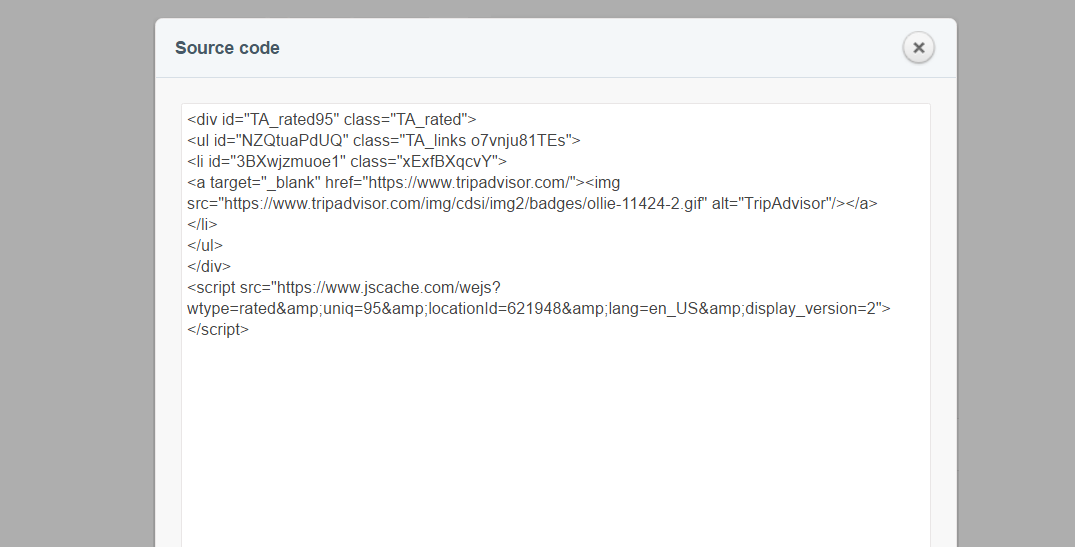Place cursor on the closing </script> tag
Screen dimensions: 1075x547
[218, 329]
